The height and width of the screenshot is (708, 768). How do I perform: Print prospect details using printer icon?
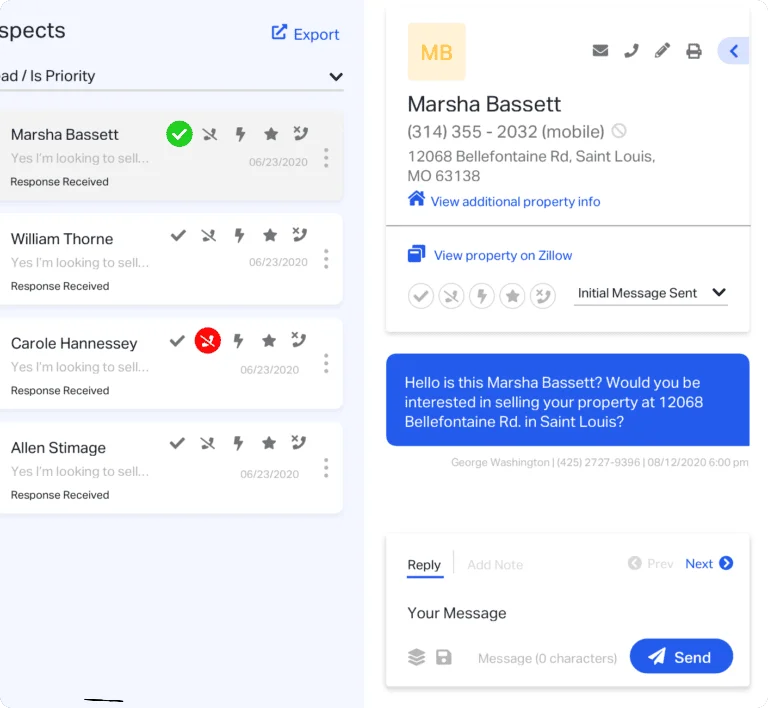click(694, 51)
